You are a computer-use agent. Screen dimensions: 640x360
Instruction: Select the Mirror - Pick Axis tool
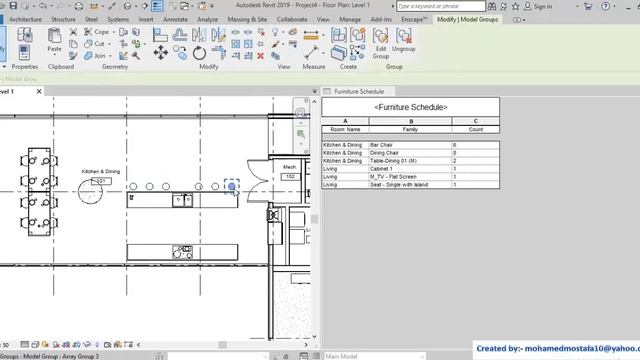(x=199, y=35)
